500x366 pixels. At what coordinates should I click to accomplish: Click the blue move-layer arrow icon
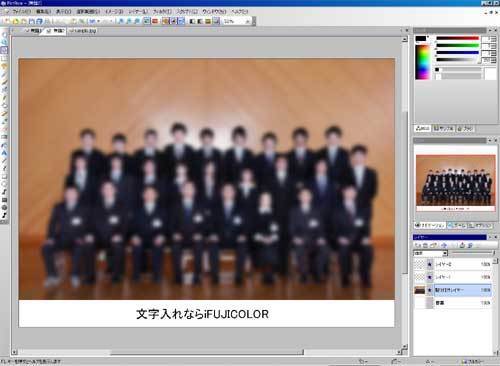[x=444, y=245]
